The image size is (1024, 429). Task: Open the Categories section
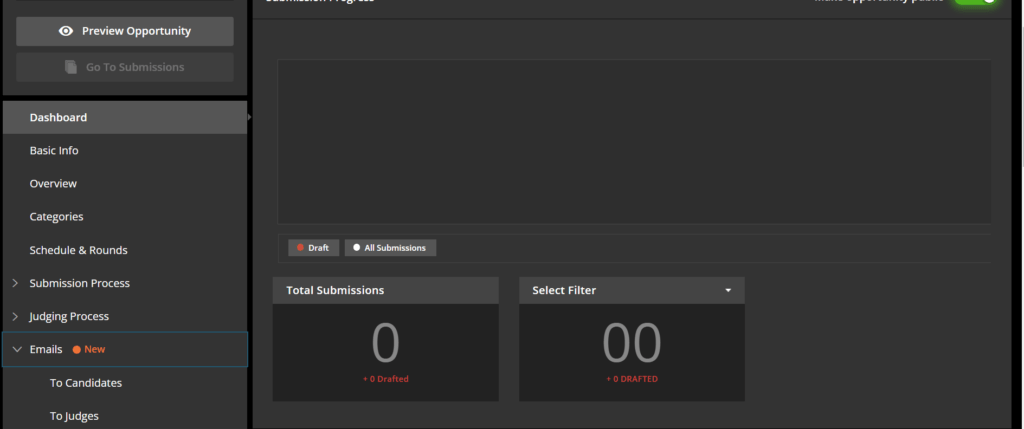(x=125, y=217)
